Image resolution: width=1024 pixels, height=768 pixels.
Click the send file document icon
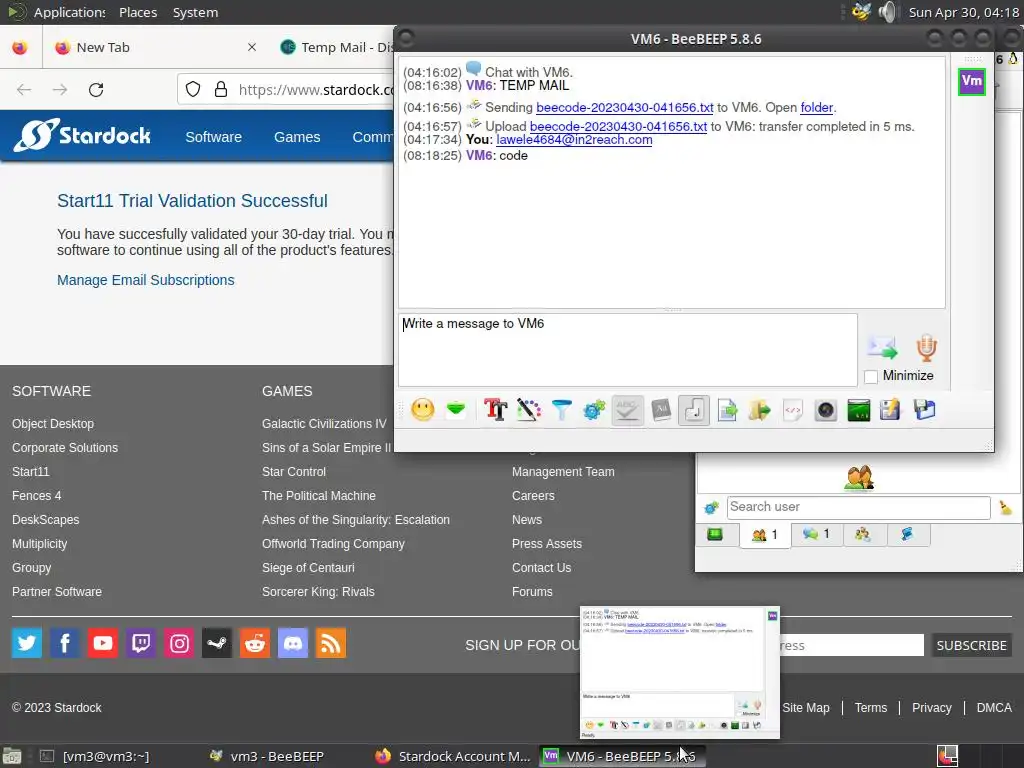point(727,410)
